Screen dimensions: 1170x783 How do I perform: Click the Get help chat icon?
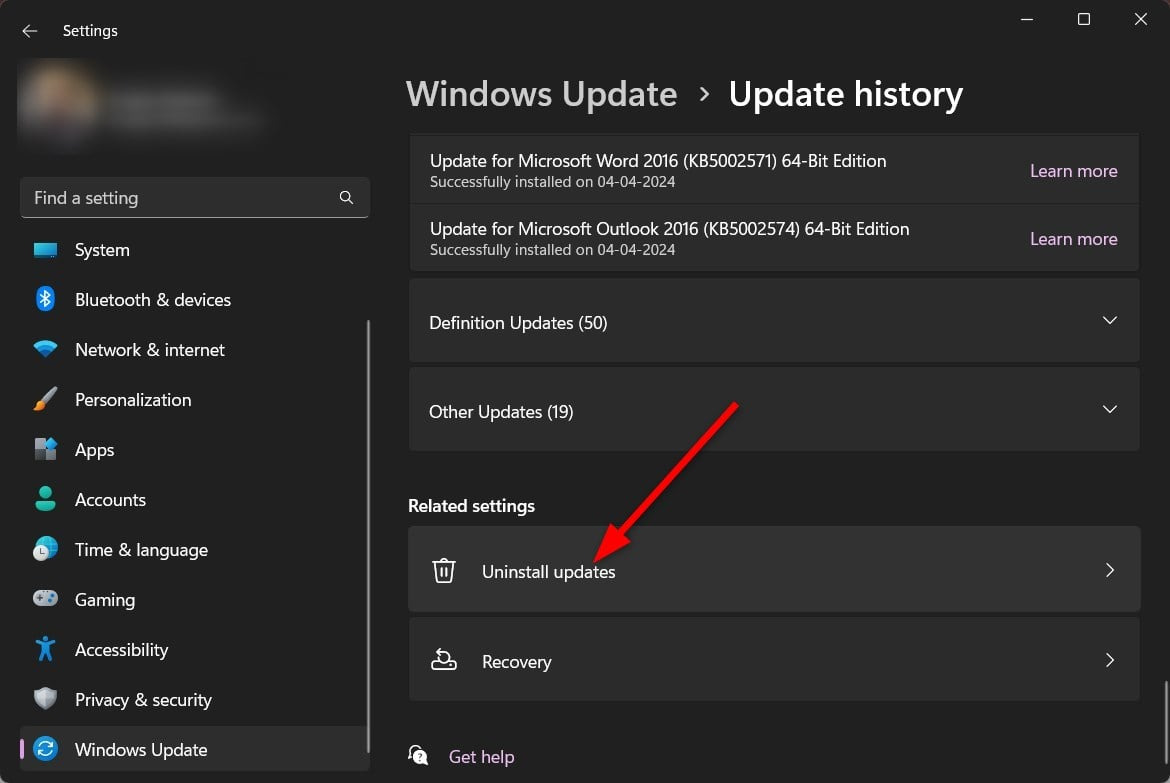419,755
